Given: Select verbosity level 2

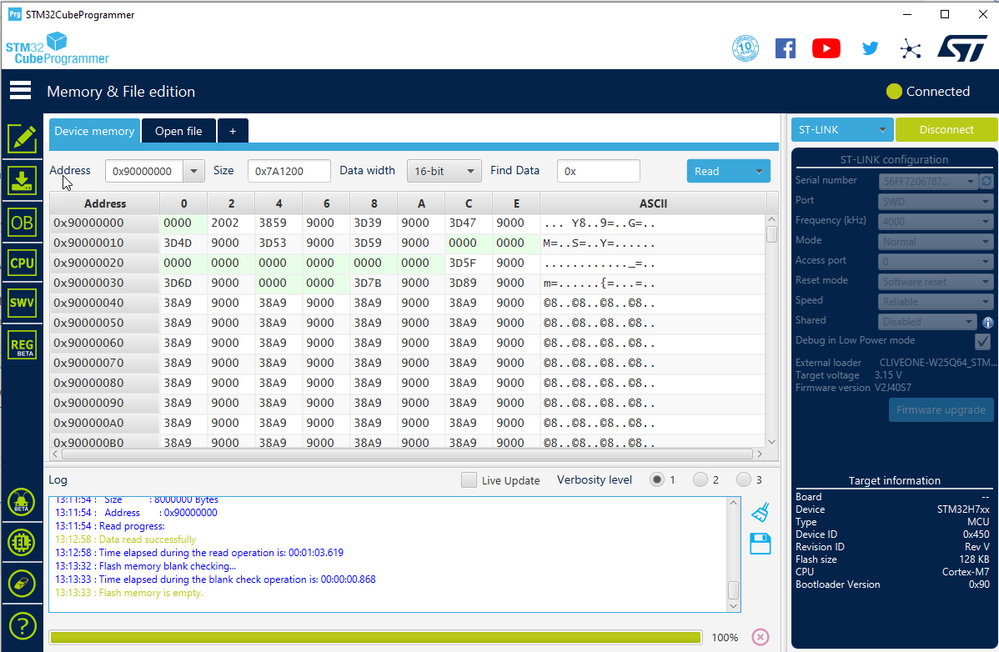Looking at the screenshot, I should (x=700, y=479).
